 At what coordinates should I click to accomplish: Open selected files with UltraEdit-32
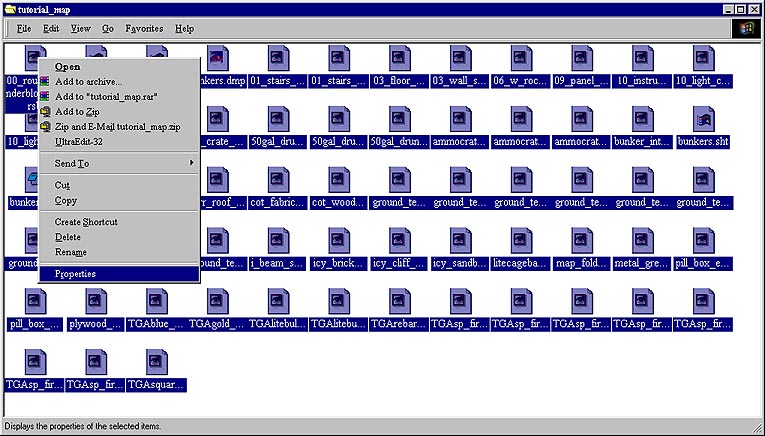pos(80,141)
